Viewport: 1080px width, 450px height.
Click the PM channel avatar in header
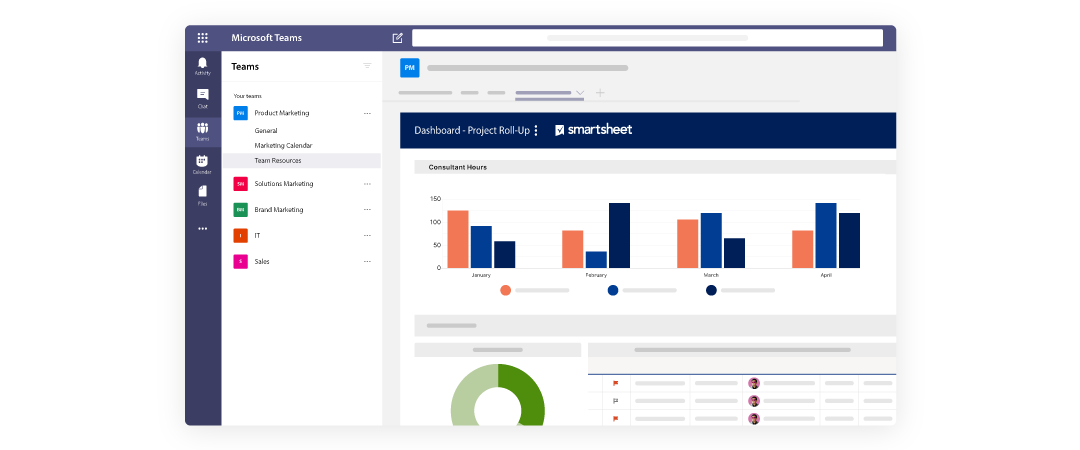tap(410, 68)
